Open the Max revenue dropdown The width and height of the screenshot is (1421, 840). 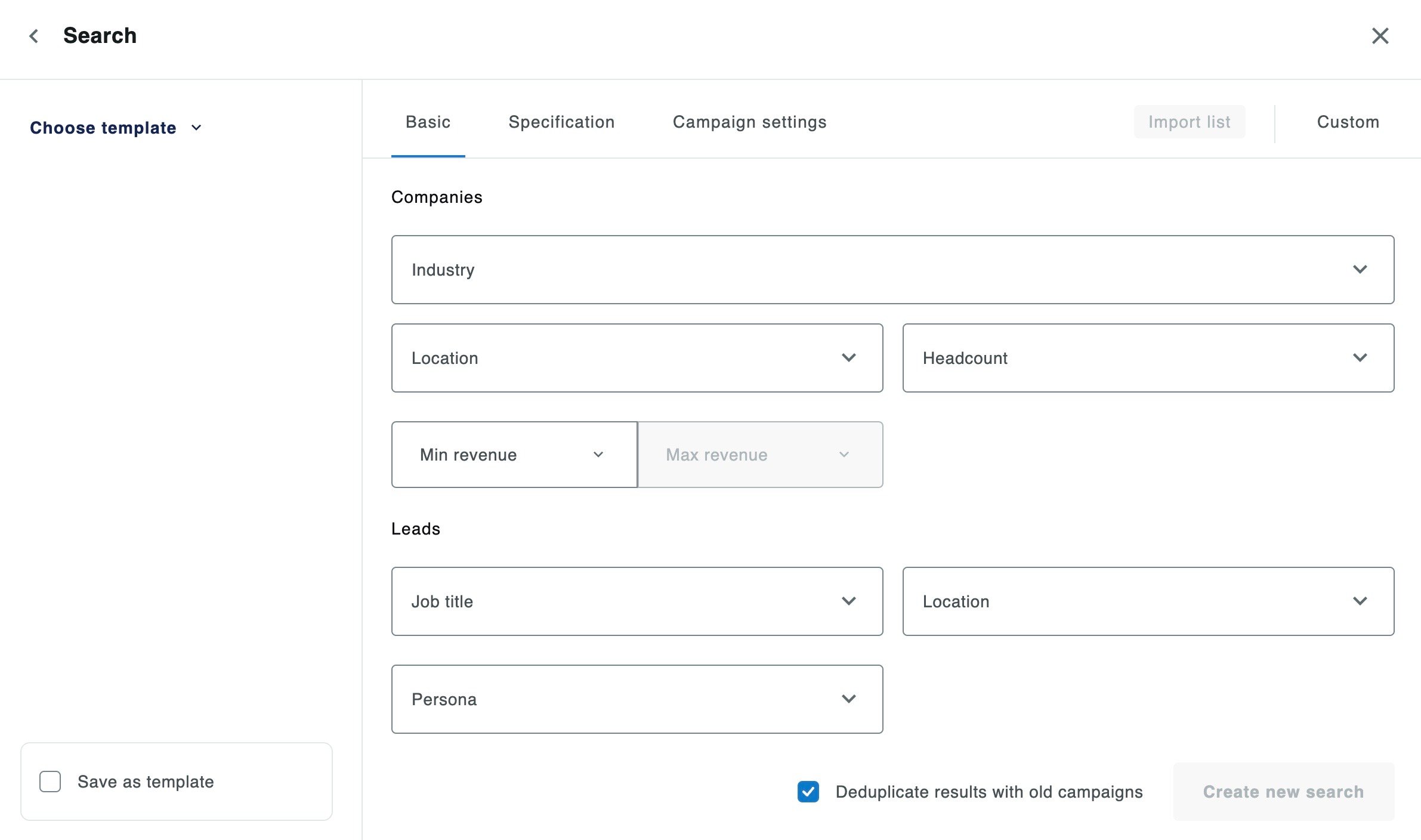[759, 455]
